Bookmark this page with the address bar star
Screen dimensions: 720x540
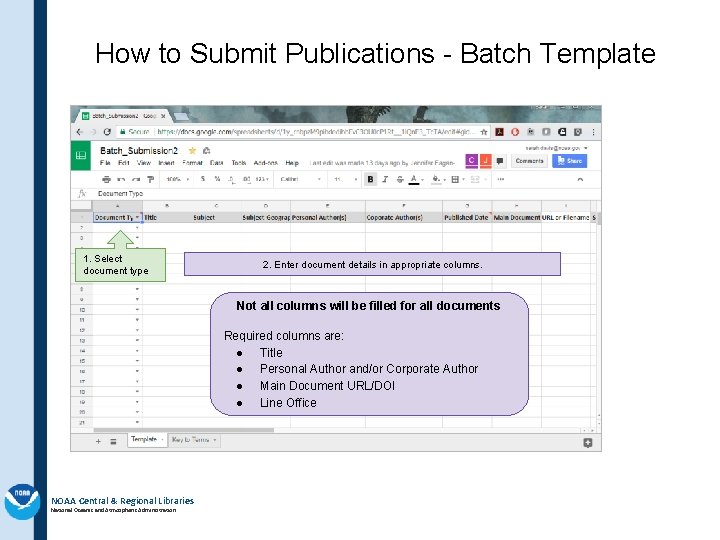[484, 132]
